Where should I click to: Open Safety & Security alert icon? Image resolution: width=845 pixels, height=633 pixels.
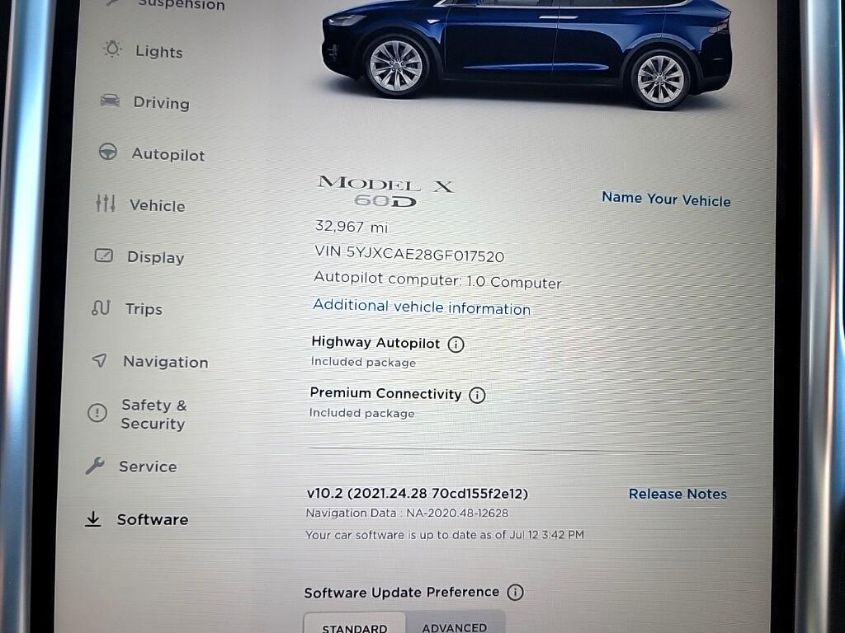pyautogui.click(x=97, y=413)
